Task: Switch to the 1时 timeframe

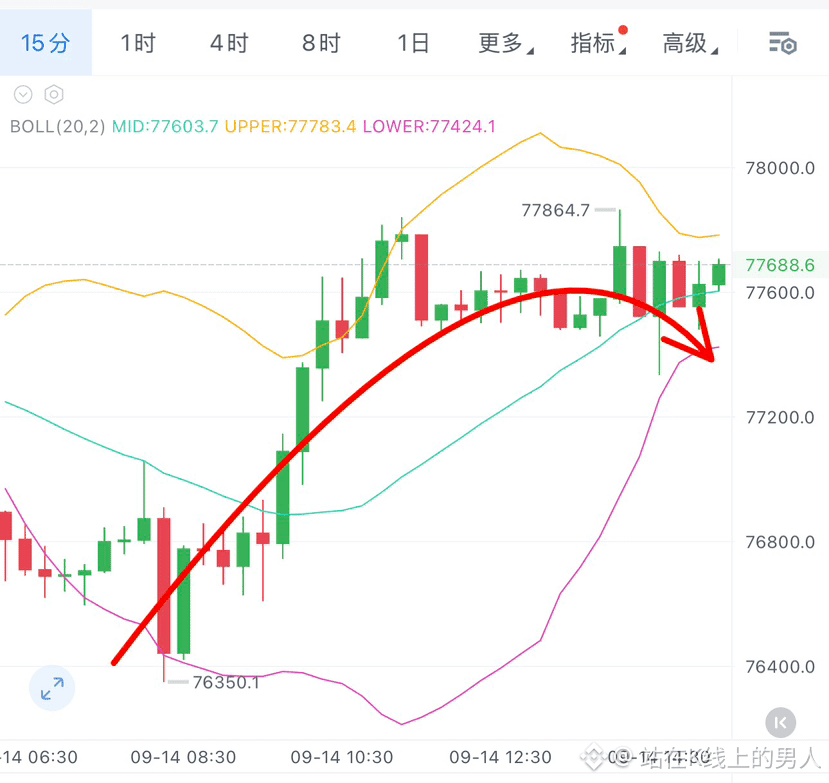Action: 138,43
